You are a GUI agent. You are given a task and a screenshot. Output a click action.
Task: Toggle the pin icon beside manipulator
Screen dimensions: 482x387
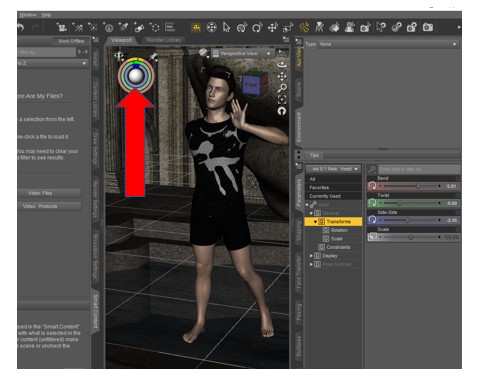click(x=153, y=57)
